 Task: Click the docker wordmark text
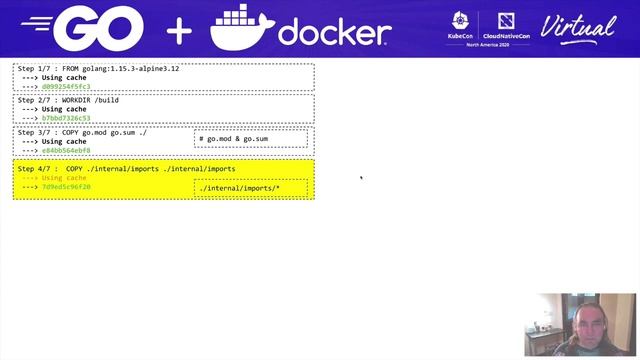pos(335,32)
